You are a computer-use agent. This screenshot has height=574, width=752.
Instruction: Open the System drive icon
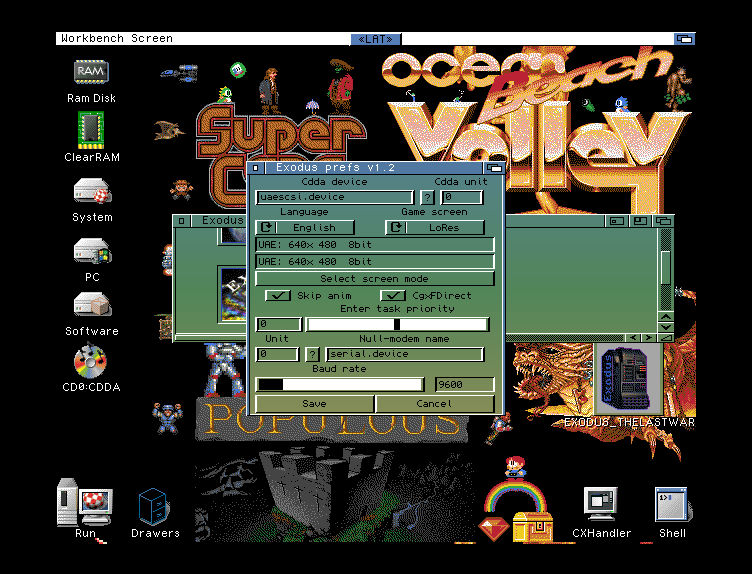click(92, 190)
